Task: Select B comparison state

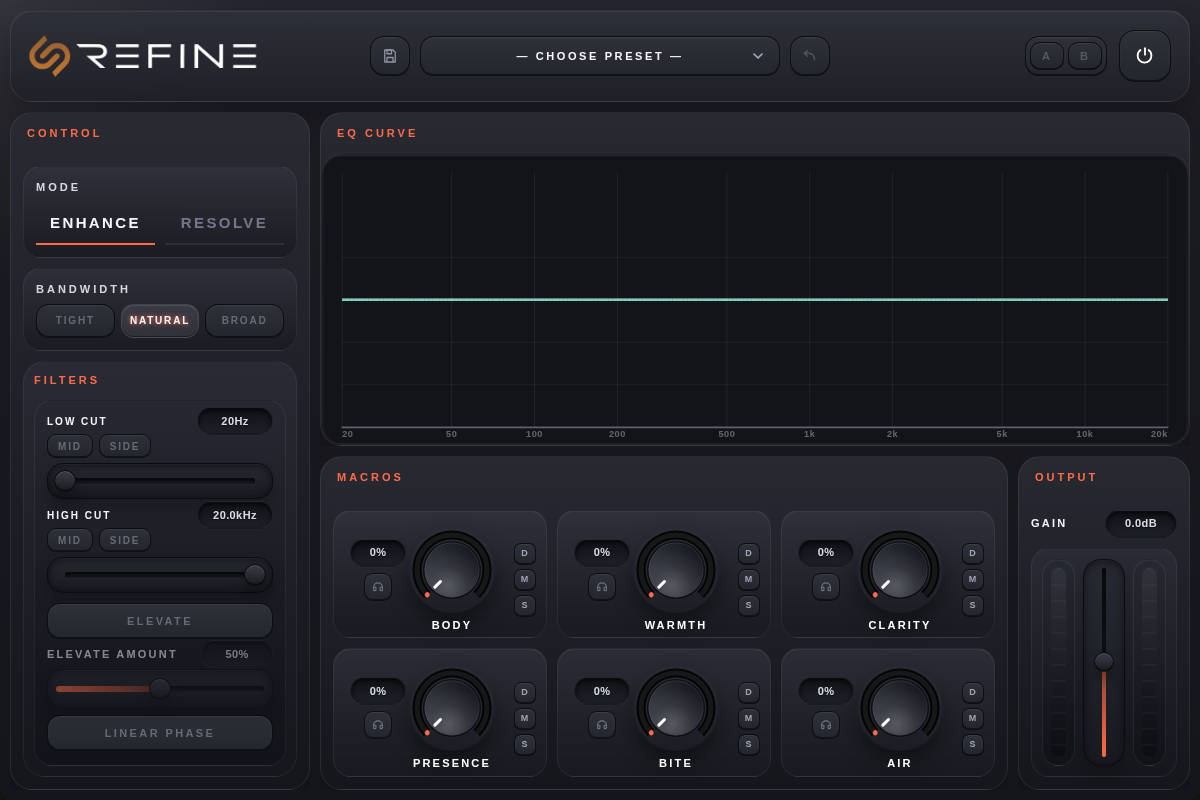Action: tap(1084, 56)
